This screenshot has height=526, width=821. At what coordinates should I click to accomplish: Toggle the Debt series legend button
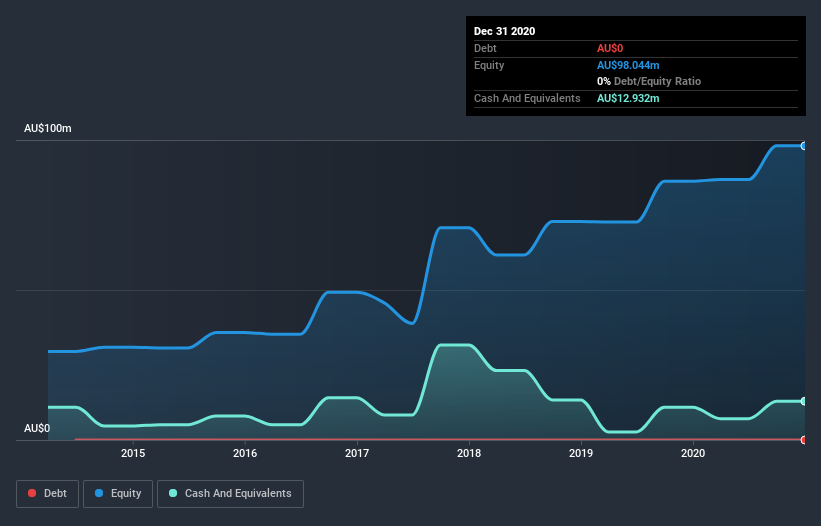point(48,494)
